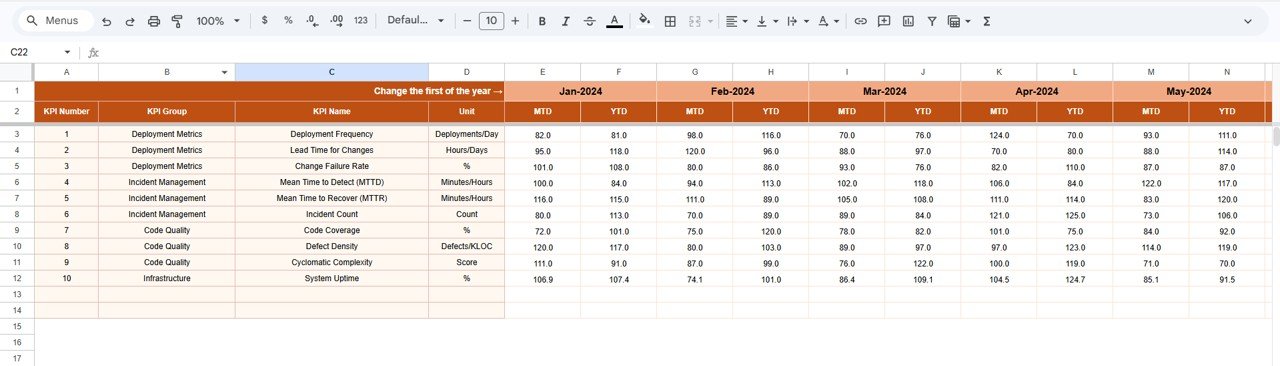
Task: Select row 13 header
Action: coord(17,294)
